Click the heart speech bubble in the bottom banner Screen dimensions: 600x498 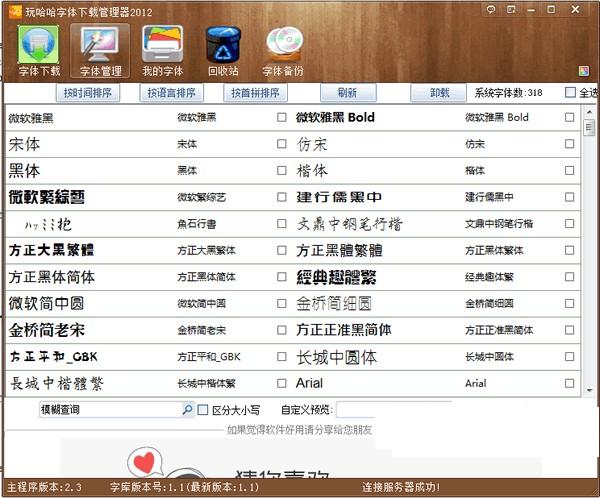tap(145, 462)
